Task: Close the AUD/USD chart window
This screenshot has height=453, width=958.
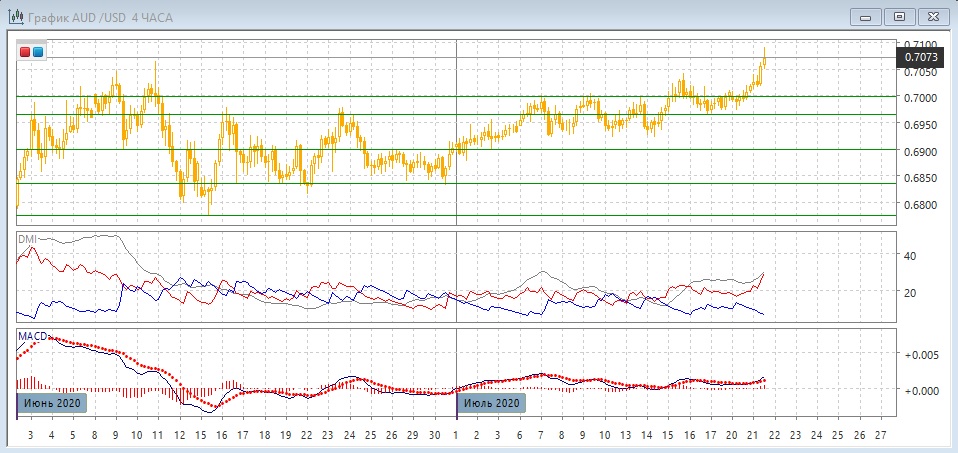Action: [x=933, y=16]
